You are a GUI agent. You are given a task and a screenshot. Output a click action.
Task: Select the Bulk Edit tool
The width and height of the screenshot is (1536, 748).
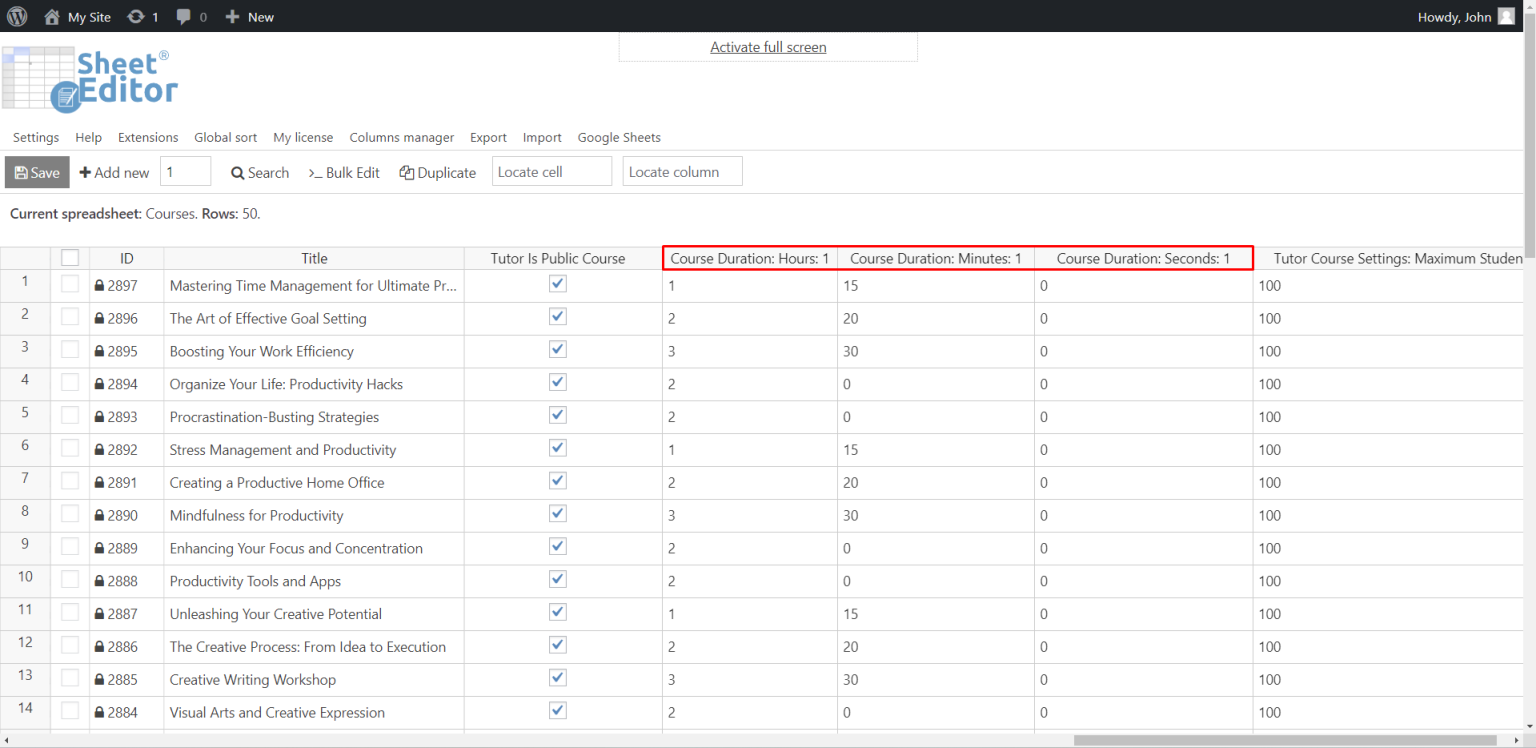(x=344, y=172)
